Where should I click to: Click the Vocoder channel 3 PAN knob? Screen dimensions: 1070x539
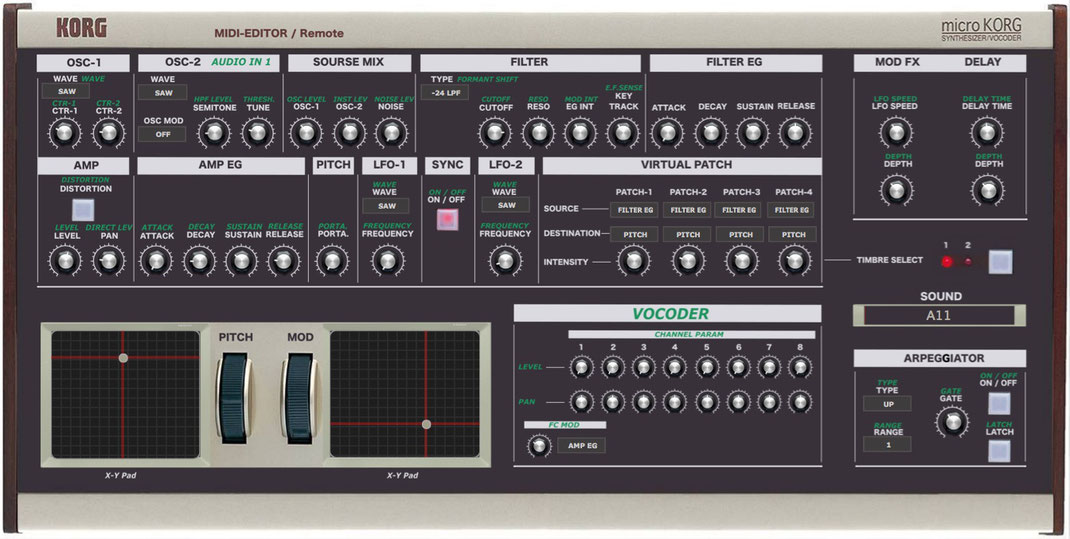(644, 402)
